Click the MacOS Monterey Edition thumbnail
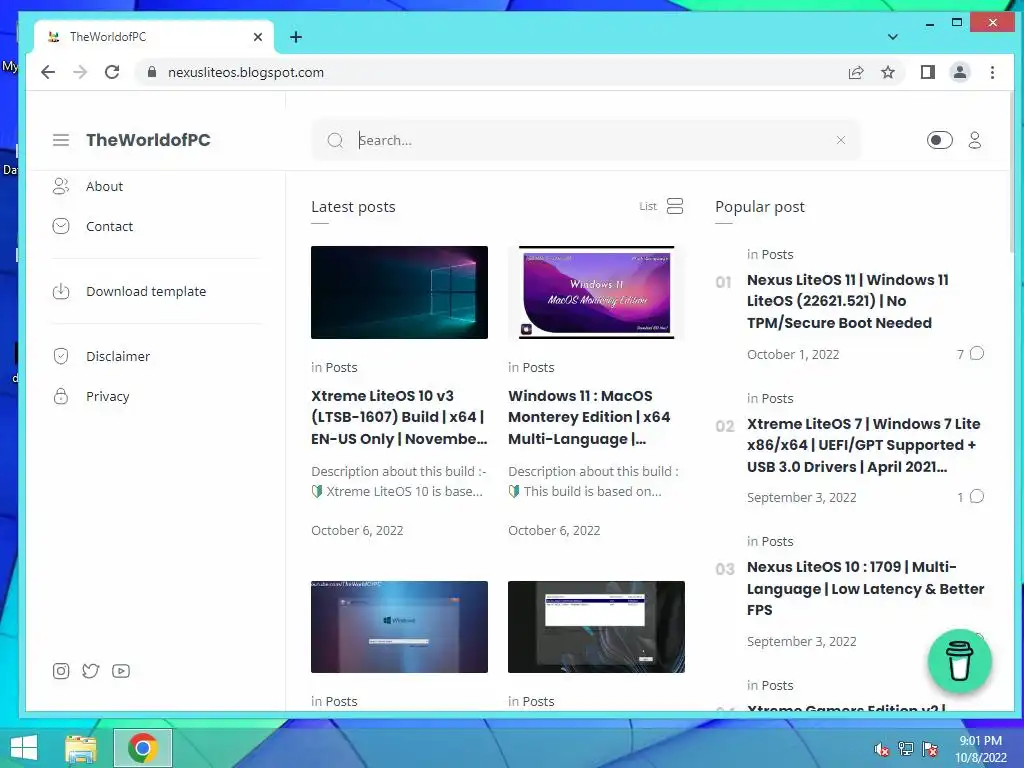The width and height of the screenshot is (1024, 768). 596,293
